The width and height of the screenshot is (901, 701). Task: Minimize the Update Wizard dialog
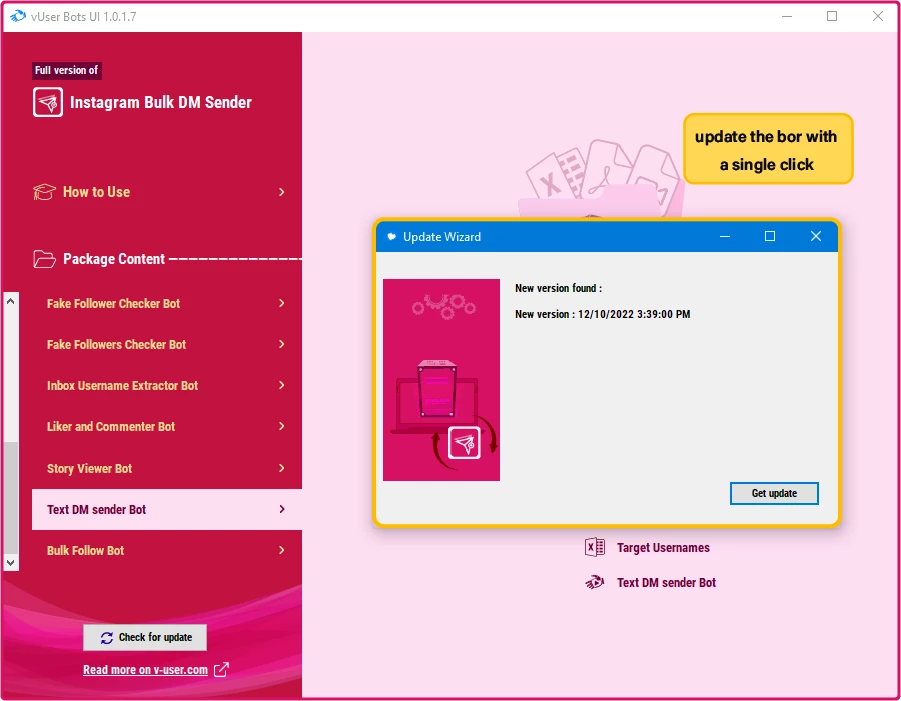pos(725,236)
